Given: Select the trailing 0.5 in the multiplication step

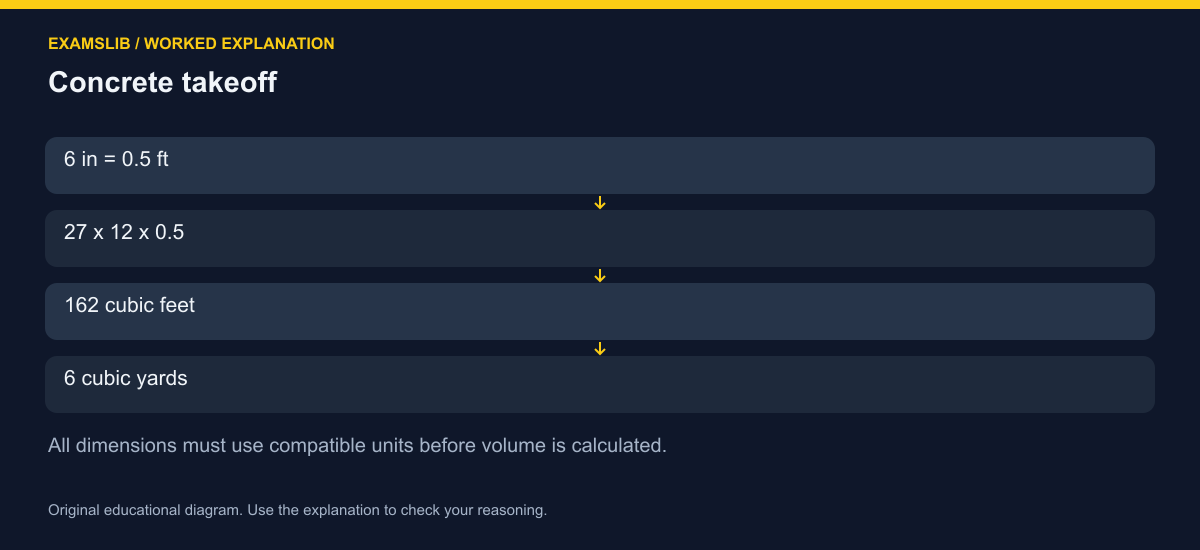Looking at the screenshot, I should pos(170,232).
